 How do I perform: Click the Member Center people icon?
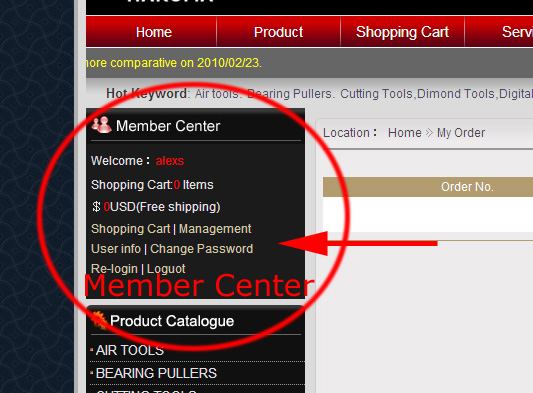click(101, 125)
